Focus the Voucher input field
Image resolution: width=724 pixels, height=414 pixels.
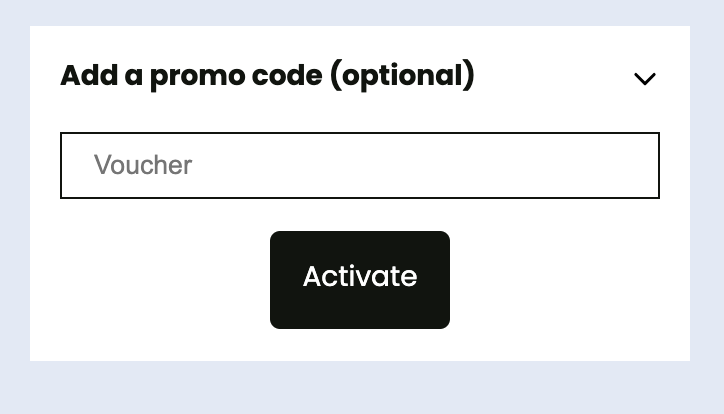(x=360, y=165)
